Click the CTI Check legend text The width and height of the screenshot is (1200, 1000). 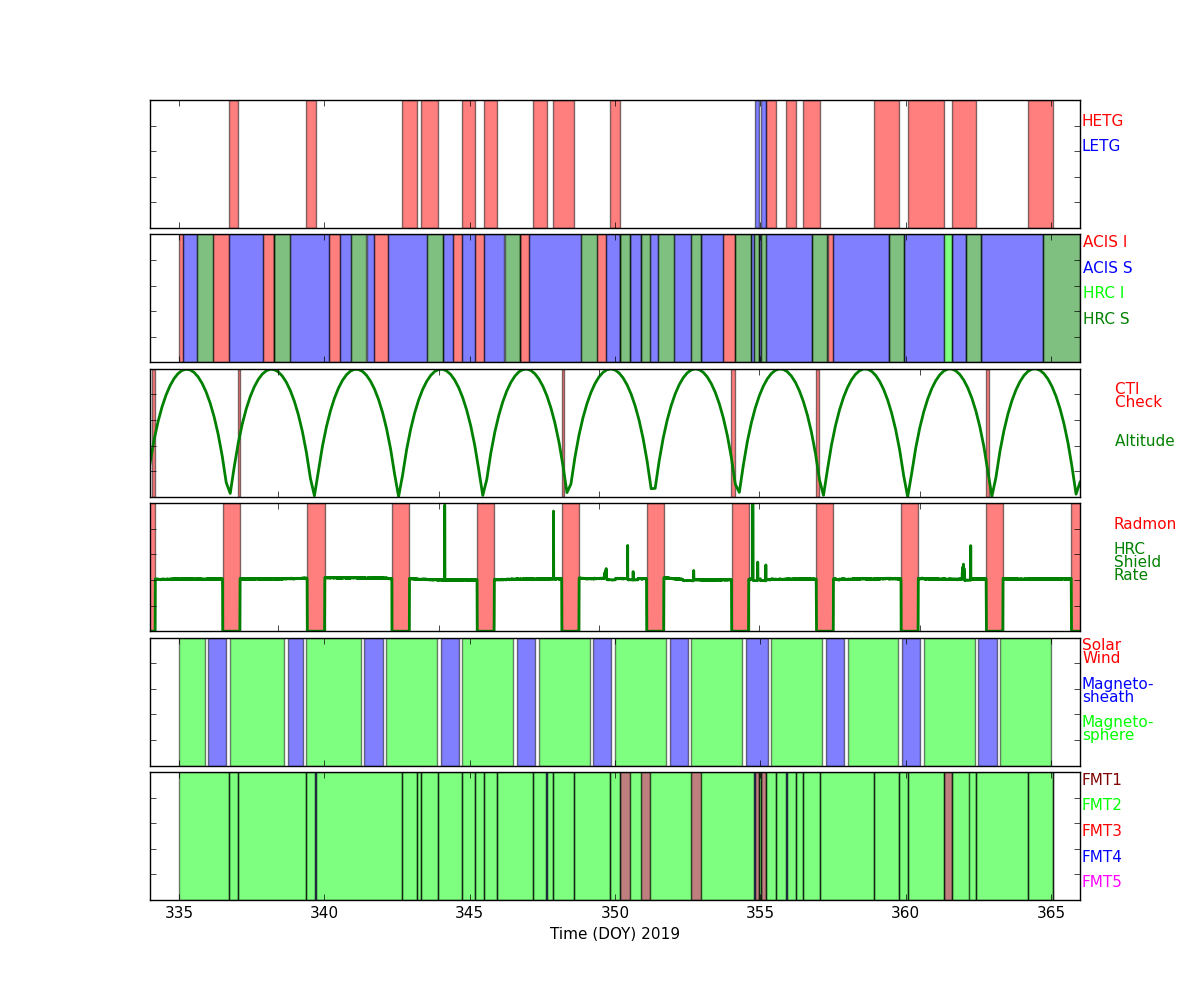1138,396
